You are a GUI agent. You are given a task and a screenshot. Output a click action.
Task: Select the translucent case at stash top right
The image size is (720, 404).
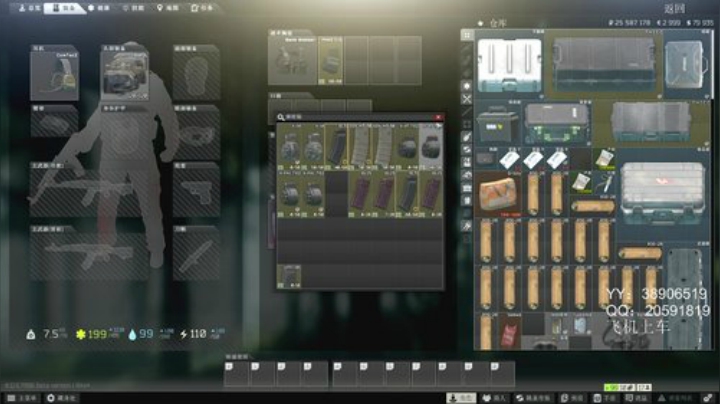[687, 65]
